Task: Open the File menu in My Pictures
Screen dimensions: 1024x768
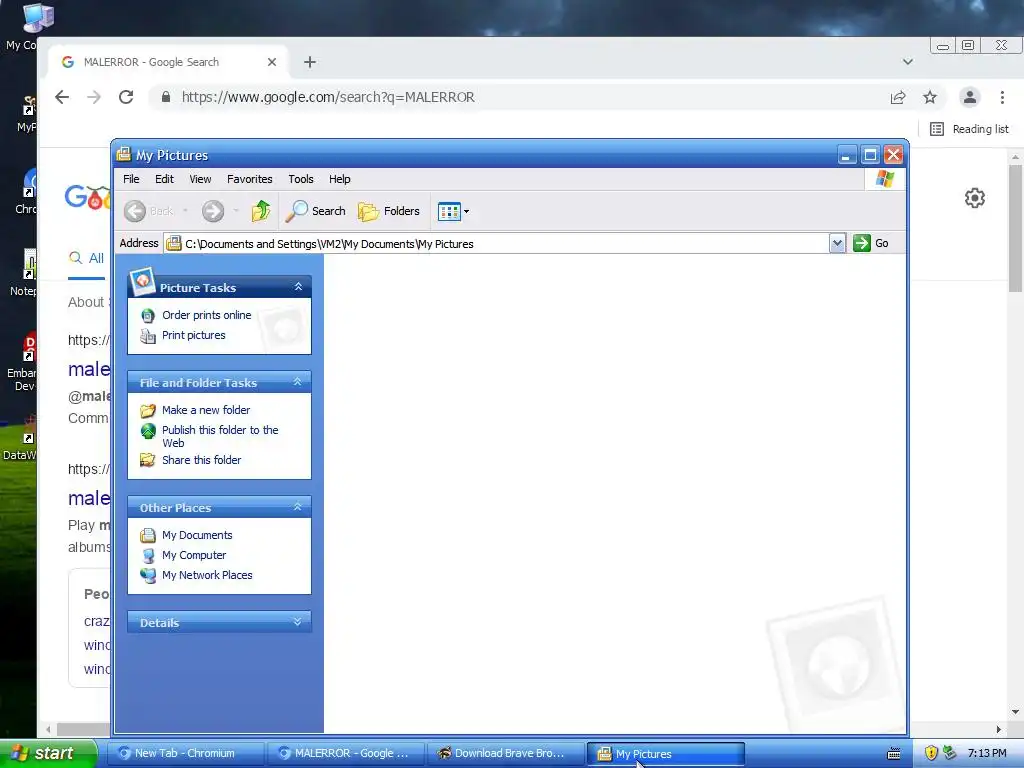Action: coord(131,179)
